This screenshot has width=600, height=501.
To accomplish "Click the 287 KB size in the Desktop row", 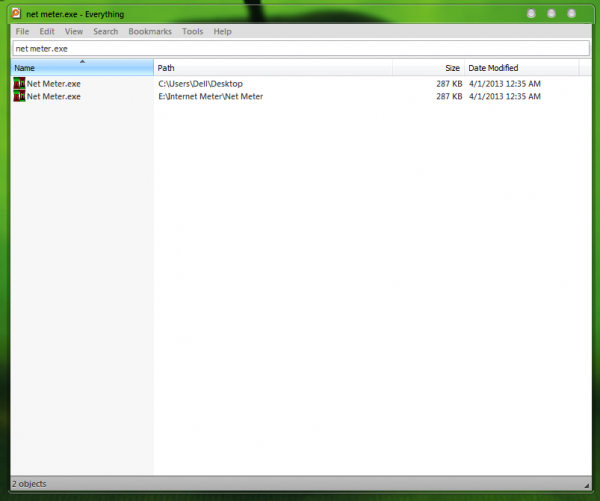I will pos(449,83).
